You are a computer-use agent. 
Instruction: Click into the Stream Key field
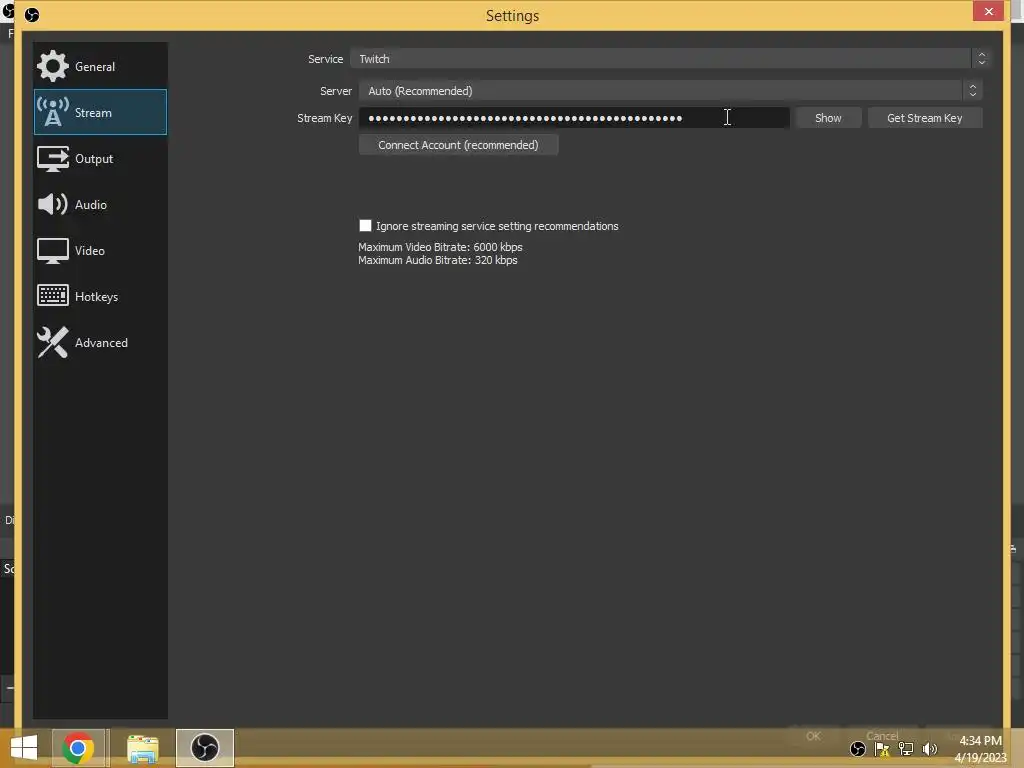coord(574,118)
